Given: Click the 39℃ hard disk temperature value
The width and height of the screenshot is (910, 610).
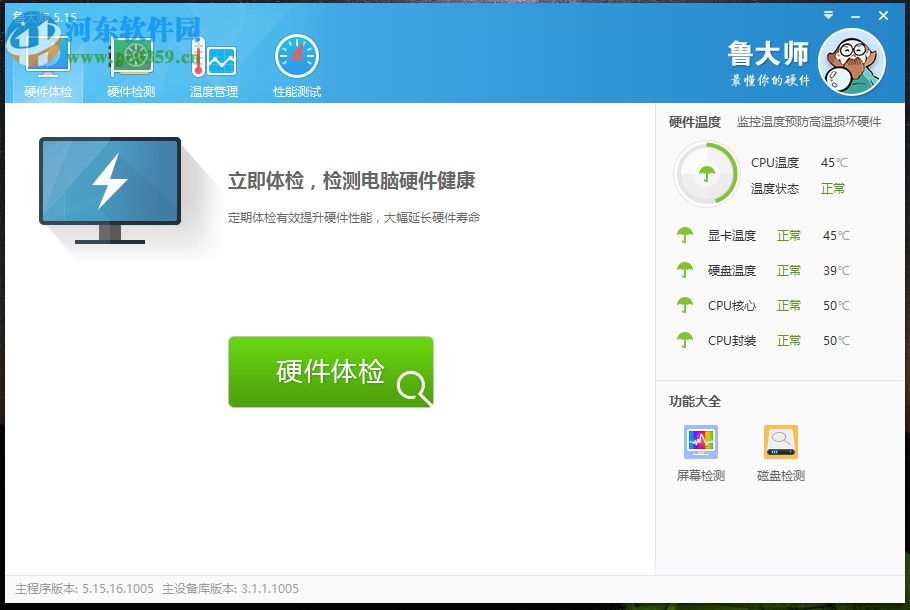Looking at the screenshot, I should [836, 270].
